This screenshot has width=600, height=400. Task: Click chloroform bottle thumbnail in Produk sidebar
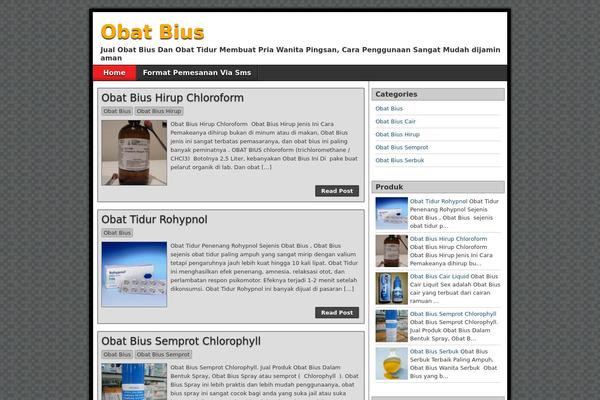391,251
